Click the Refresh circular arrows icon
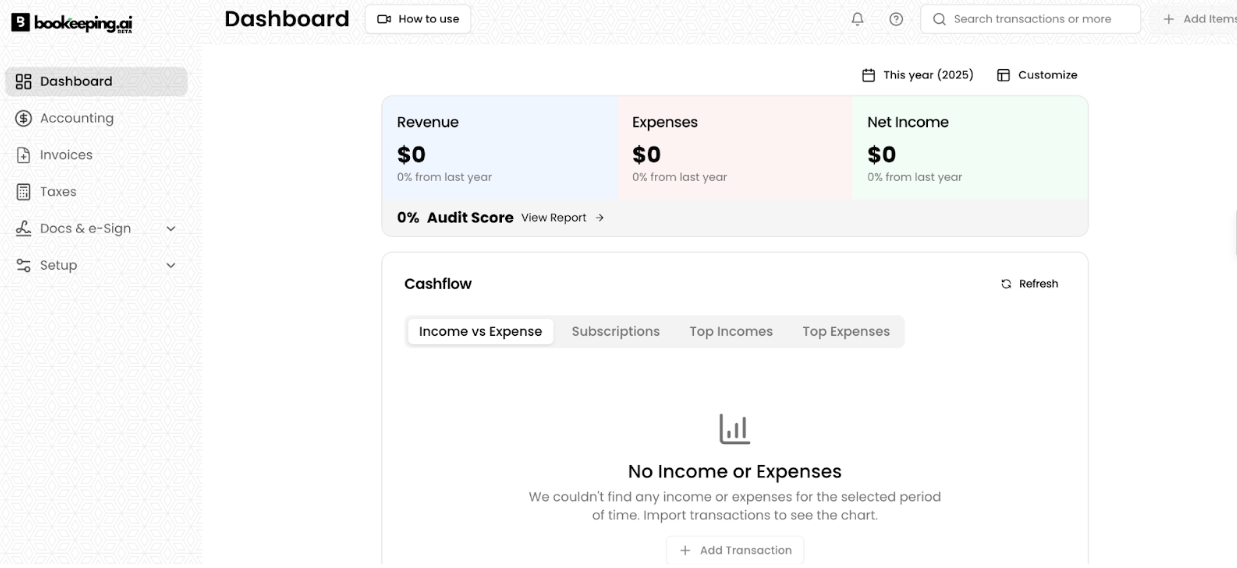1237x568 pixels. pyautogui.click(x=1006, y=284)
